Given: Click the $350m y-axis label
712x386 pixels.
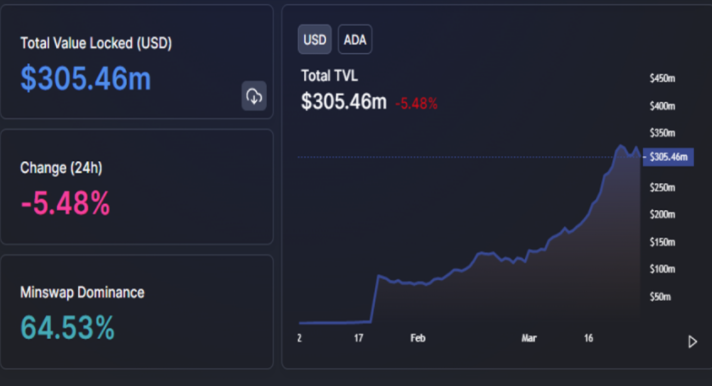Looking at the screenshot, I should point(662,133).
